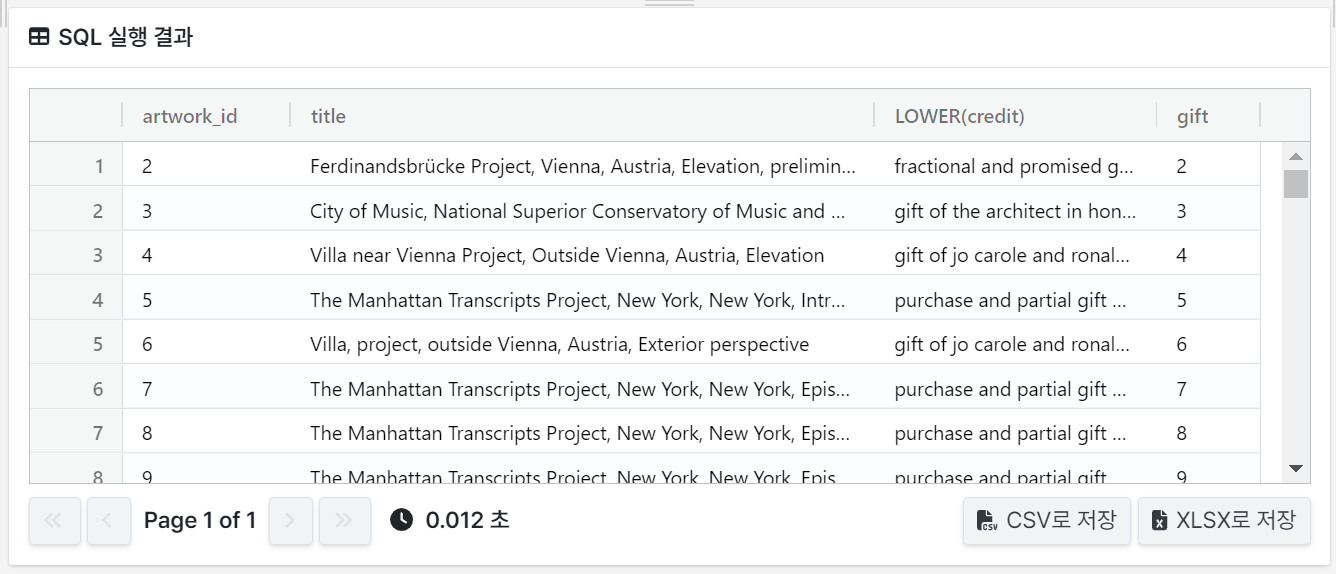Click the clock icon near 0.012 초
This screenshot has height=574, width=1336.
point(401,520)
